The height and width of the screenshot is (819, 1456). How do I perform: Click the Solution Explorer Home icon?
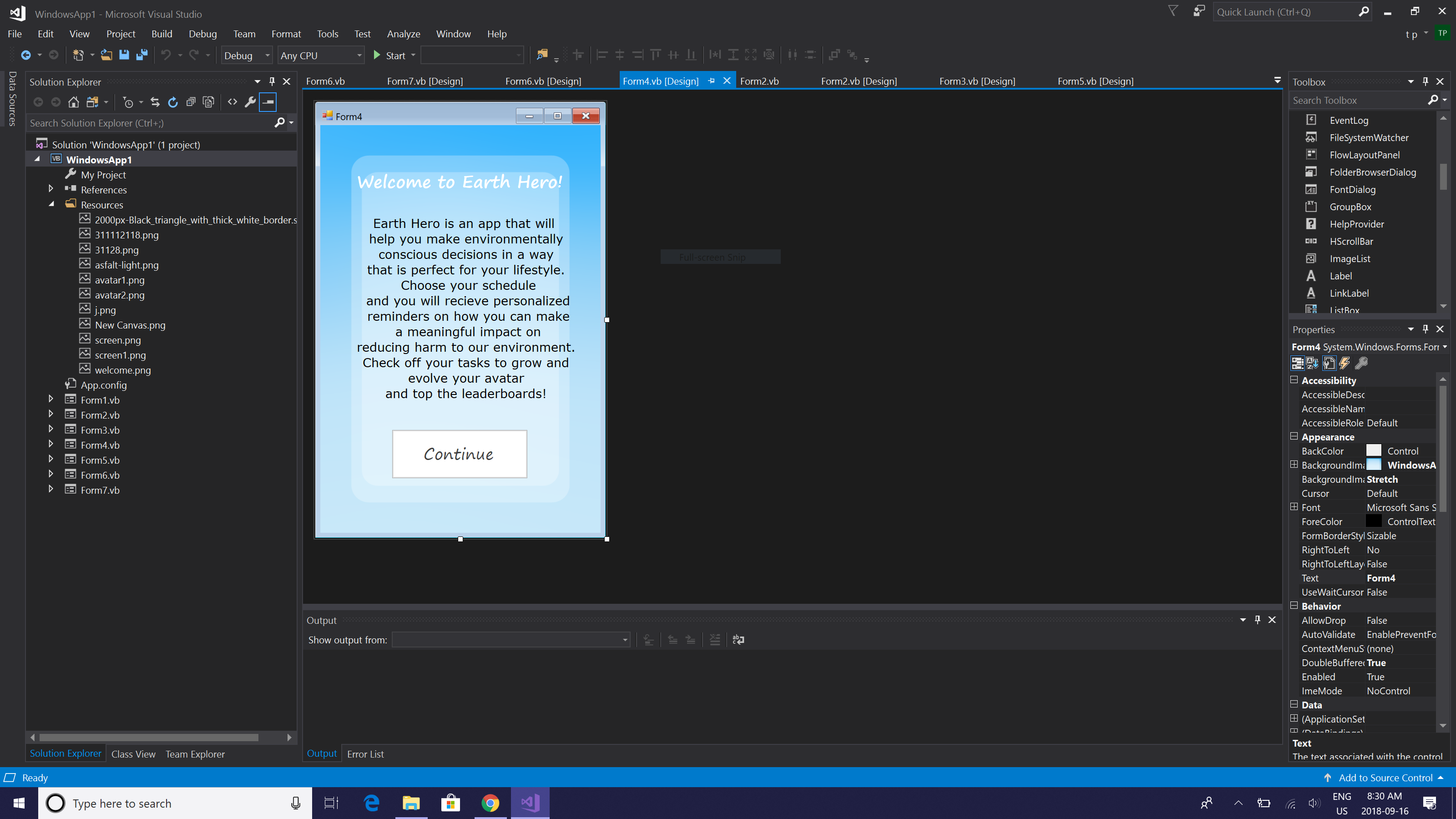73,102
